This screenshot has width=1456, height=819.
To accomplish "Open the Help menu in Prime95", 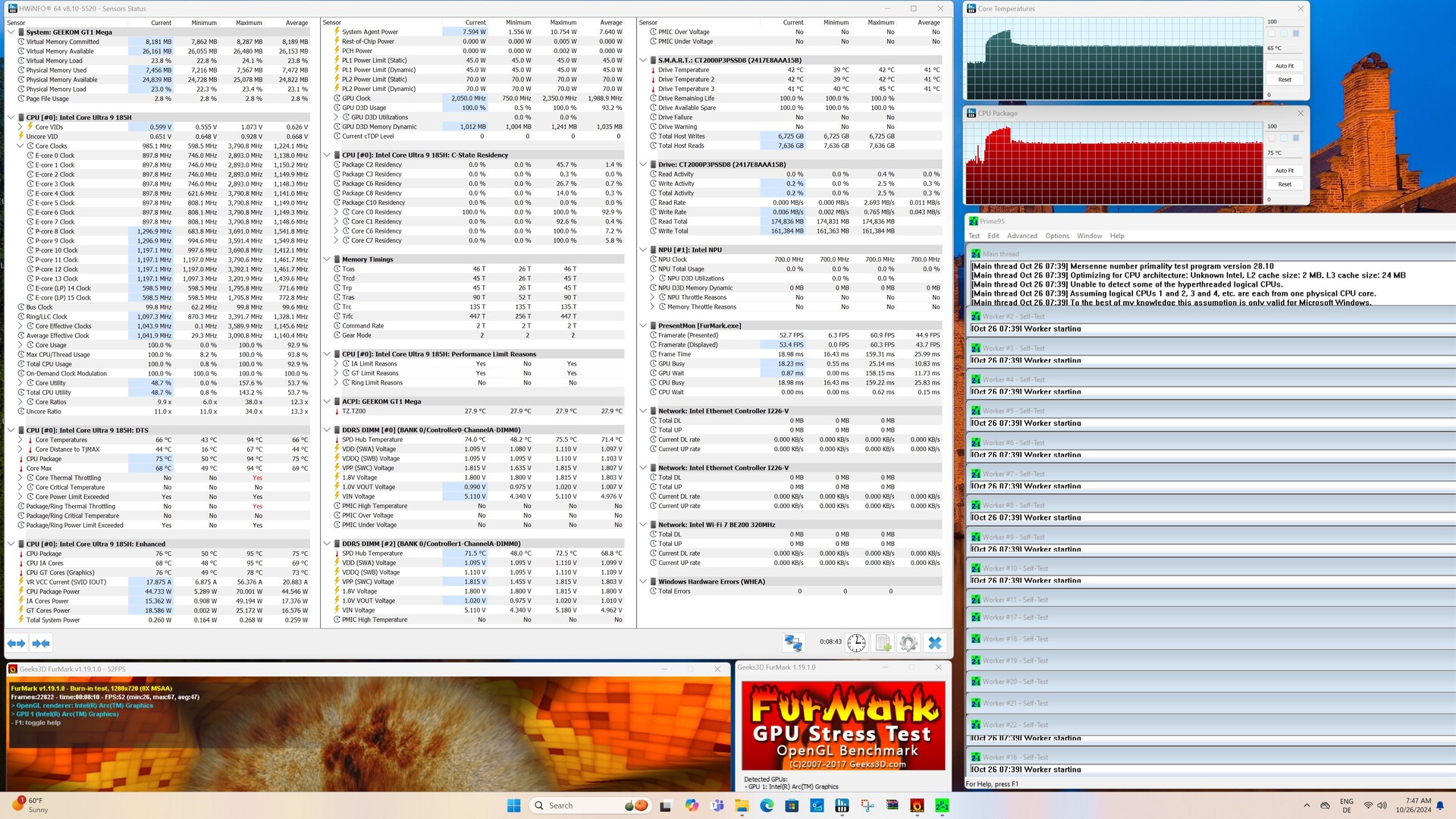I will (x=1117, y=236).
